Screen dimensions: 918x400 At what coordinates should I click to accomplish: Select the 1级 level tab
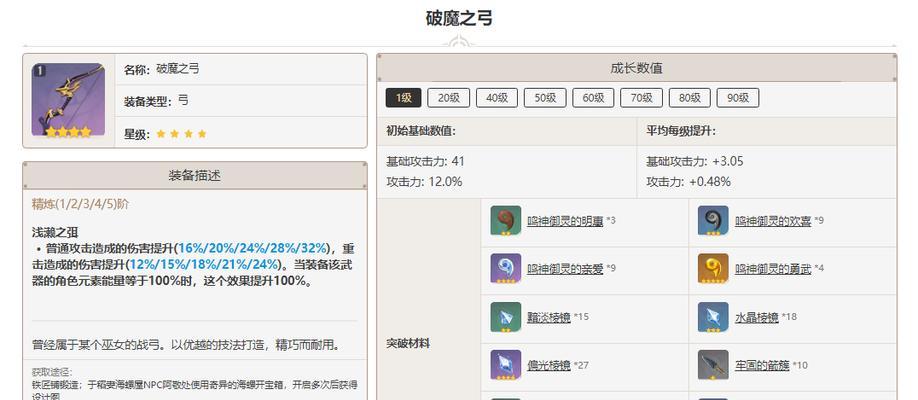[x=403, y=98]
